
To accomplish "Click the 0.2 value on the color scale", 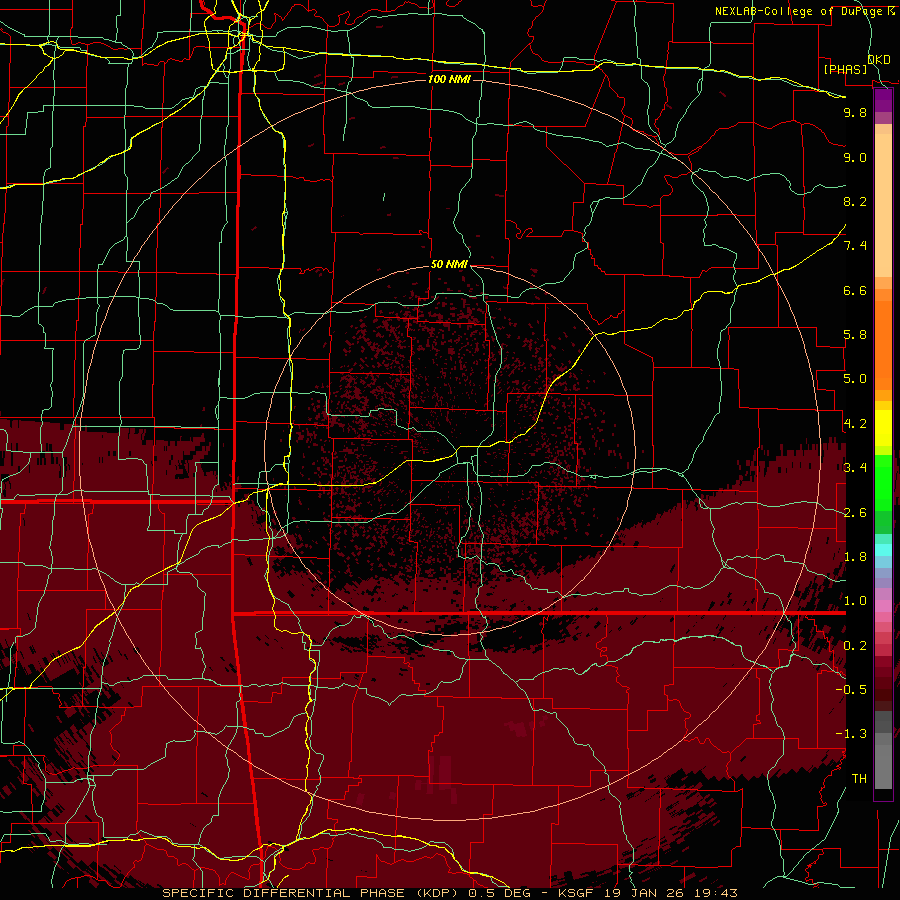I will [855, 646].
